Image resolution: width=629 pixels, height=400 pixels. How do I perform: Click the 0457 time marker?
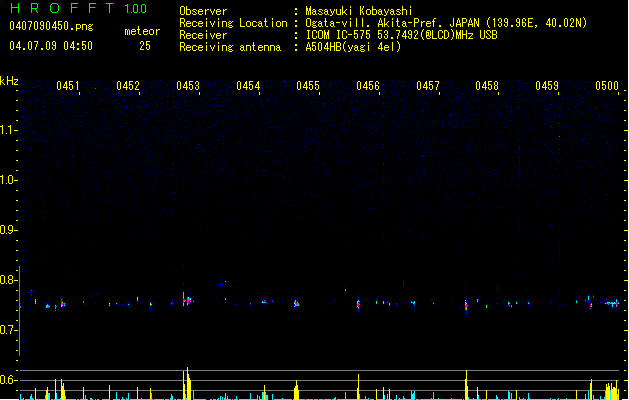(x=428, y=86)
